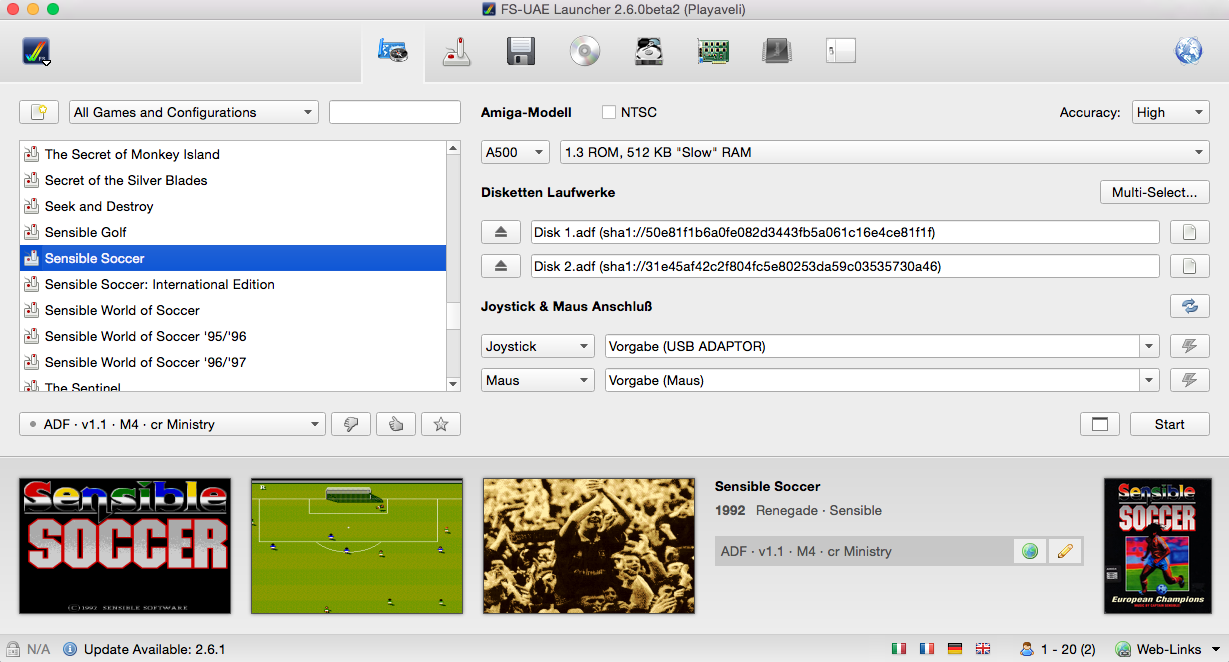This screenshot has width=1229, height=662.
Task: Open the joystick input settings tab
Action: 457,51
